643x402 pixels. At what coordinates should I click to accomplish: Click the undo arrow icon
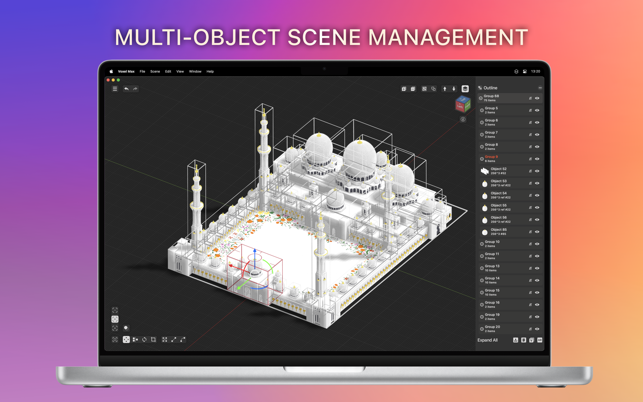tap(126, 89)
